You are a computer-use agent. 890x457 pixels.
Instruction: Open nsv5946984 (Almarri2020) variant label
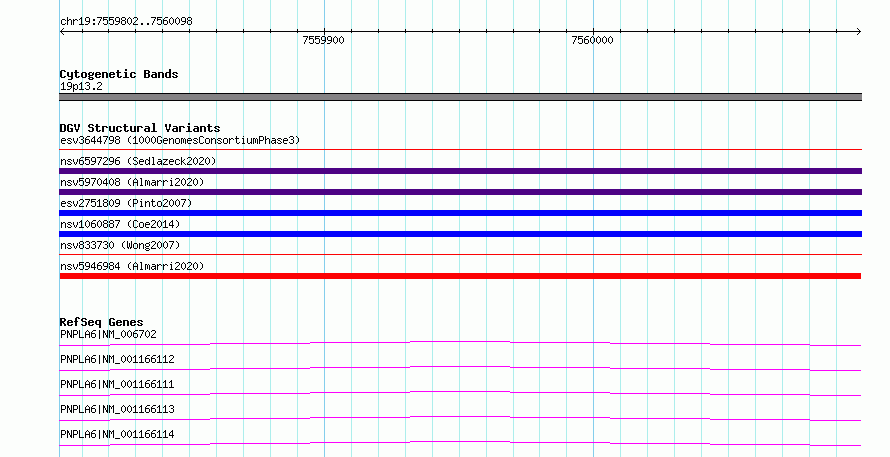pyautogui.click(x=132, y=266)
